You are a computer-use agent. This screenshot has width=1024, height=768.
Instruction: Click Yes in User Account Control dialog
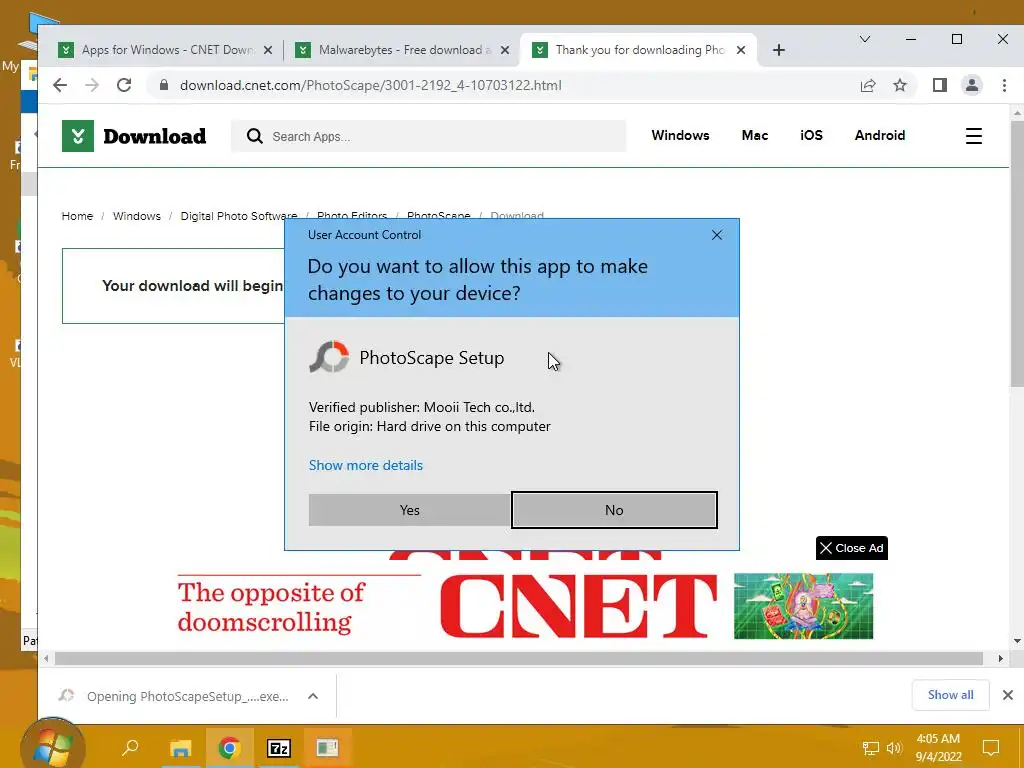coord(409,510)
